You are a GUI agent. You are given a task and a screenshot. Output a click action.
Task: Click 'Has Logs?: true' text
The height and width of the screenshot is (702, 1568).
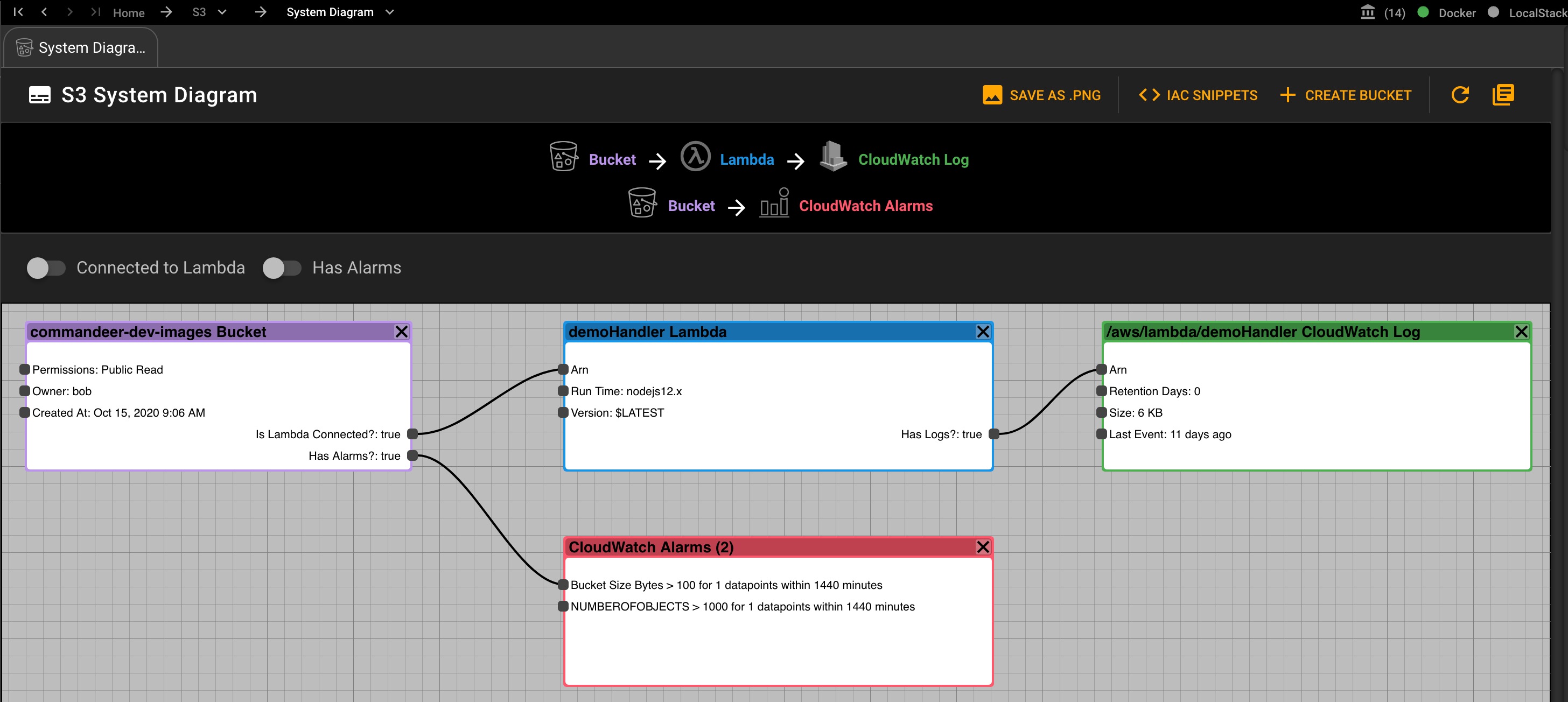tap(941, 434)
